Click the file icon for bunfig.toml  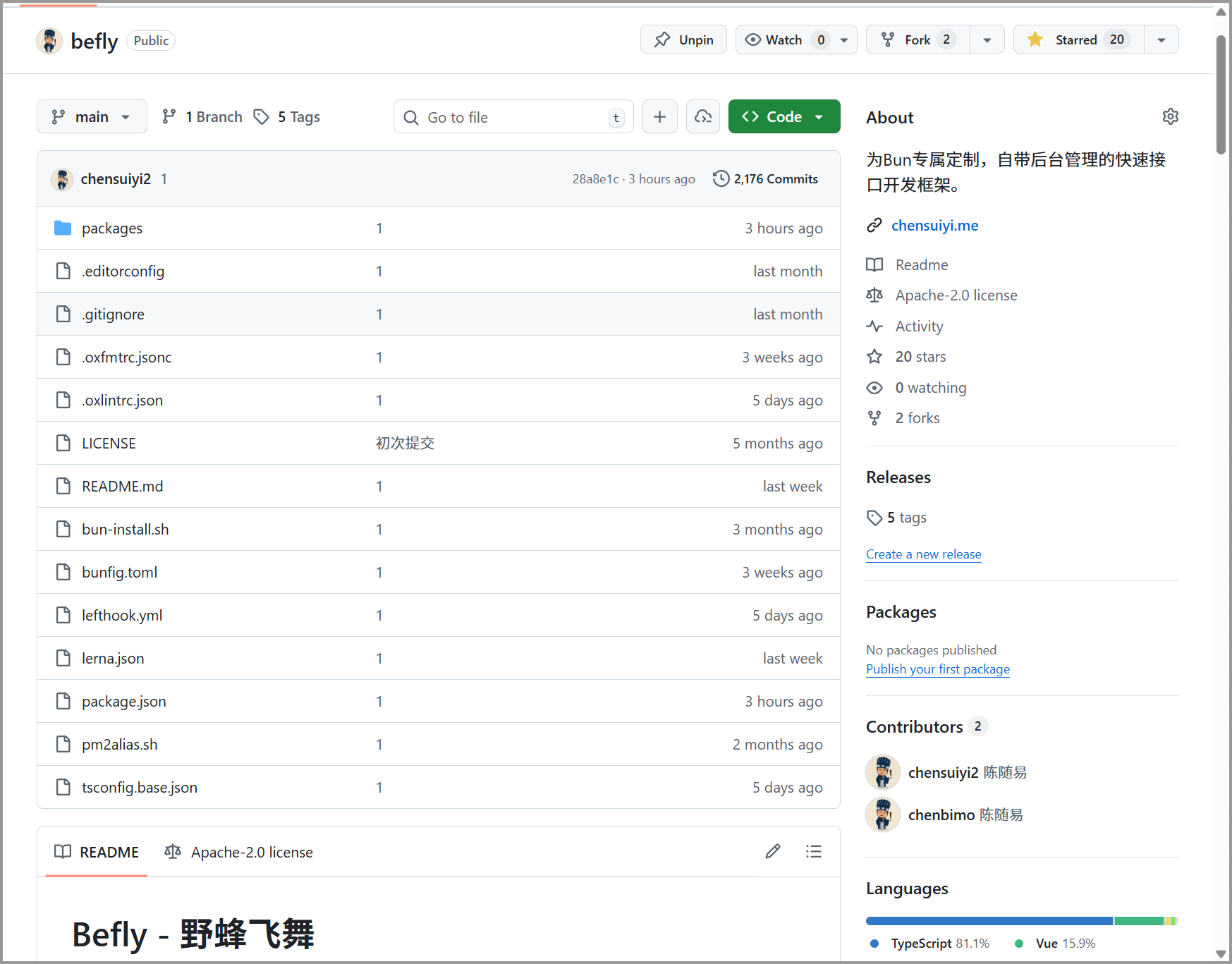(63, 573)
